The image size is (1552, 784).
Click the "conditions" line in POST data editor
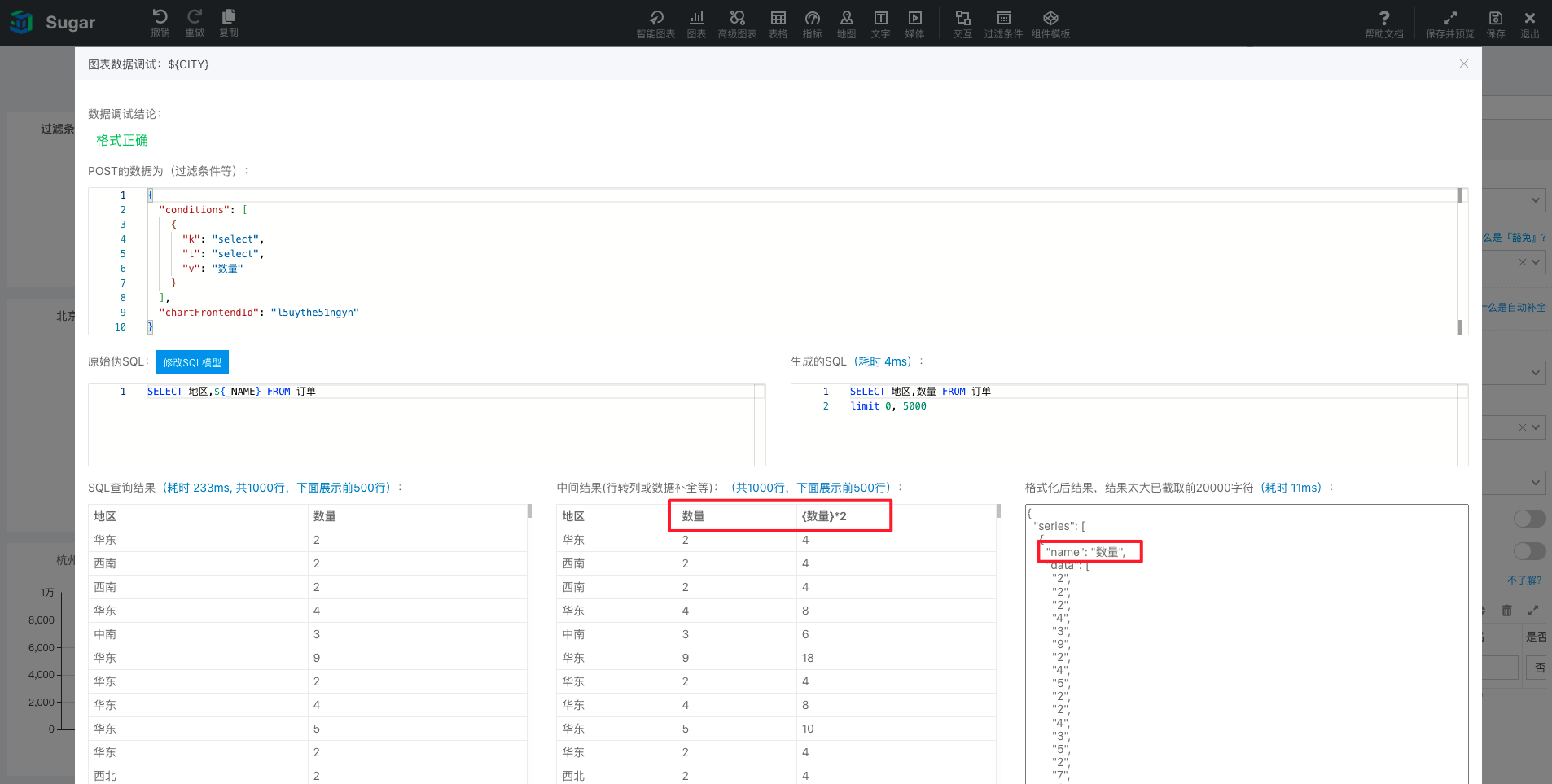[203, 210]
